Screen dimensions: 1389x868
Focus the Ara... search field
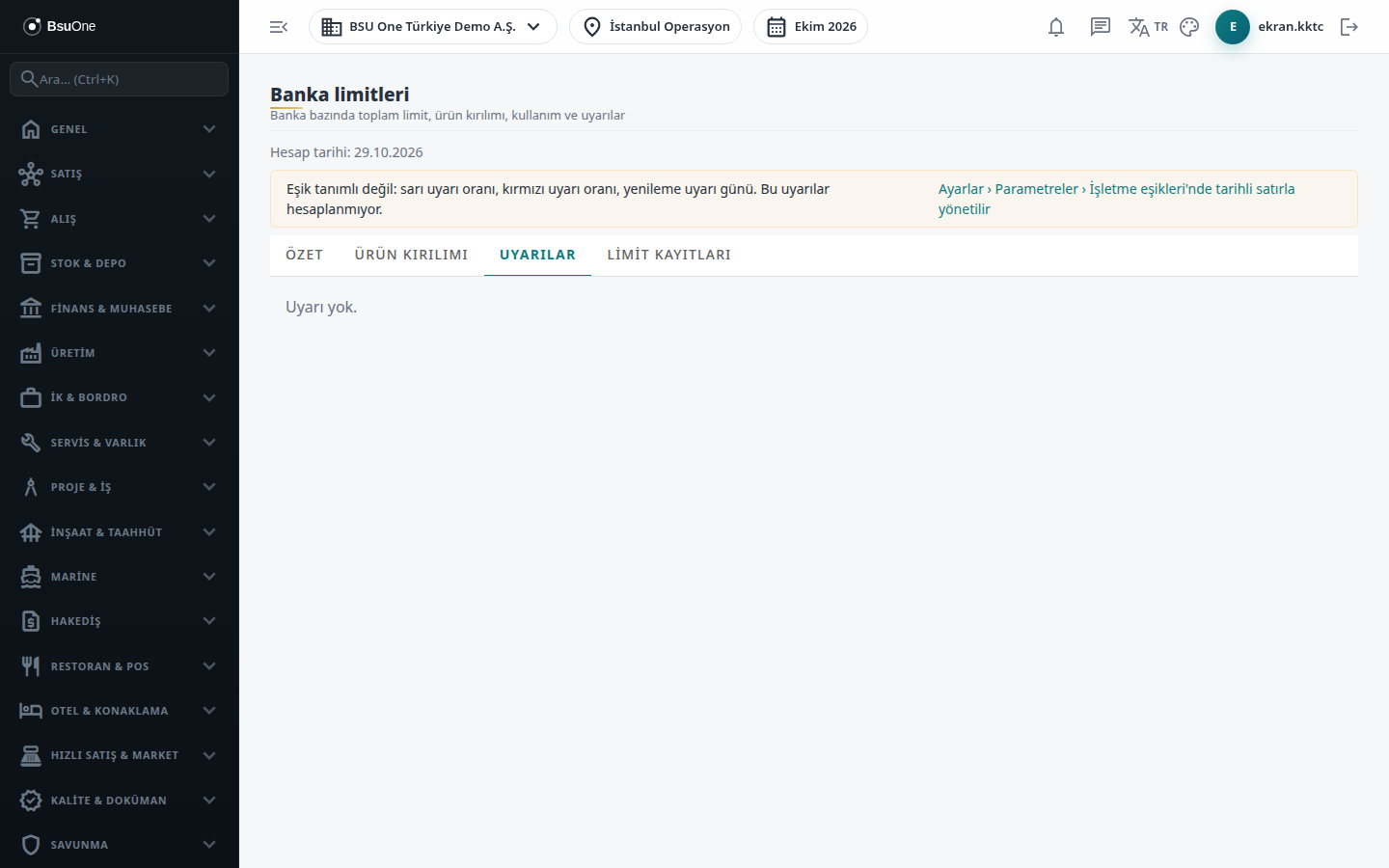pyautogui.click(x=120, y=79)
